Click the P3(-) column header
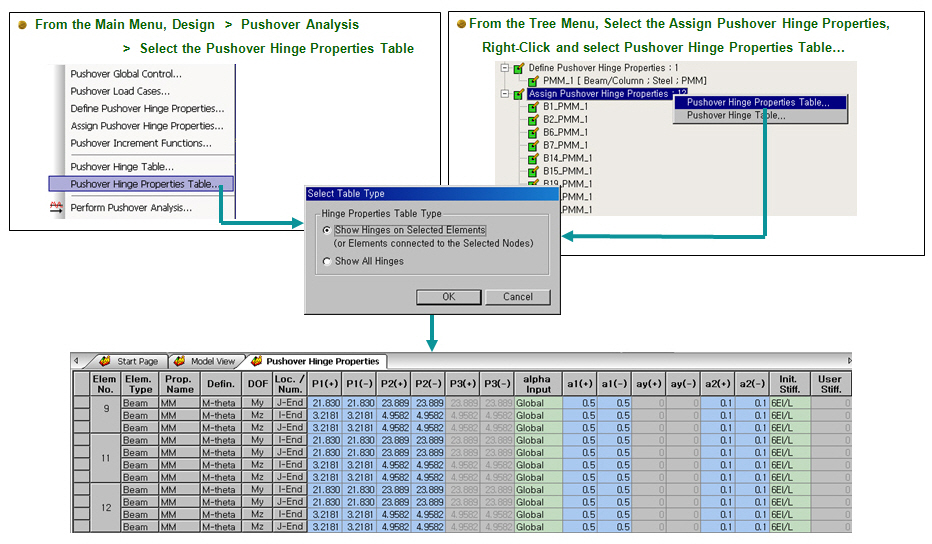932x544 pixels. (x=497, y=384)
